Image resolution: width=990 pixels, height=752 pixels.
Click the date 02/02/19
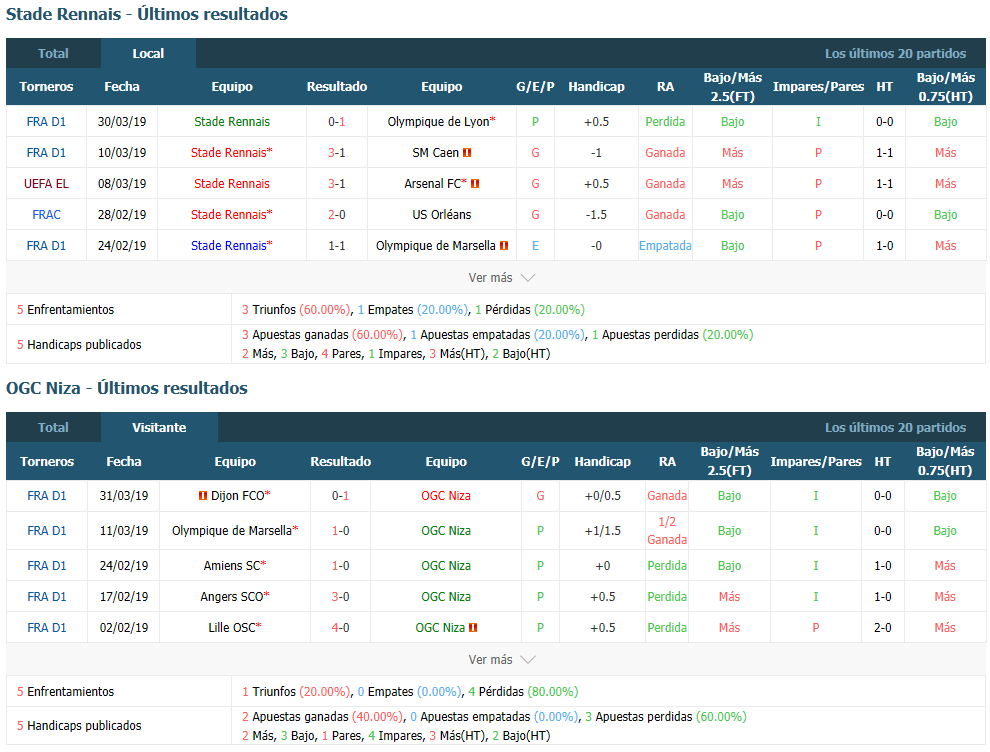coord(124,628)
